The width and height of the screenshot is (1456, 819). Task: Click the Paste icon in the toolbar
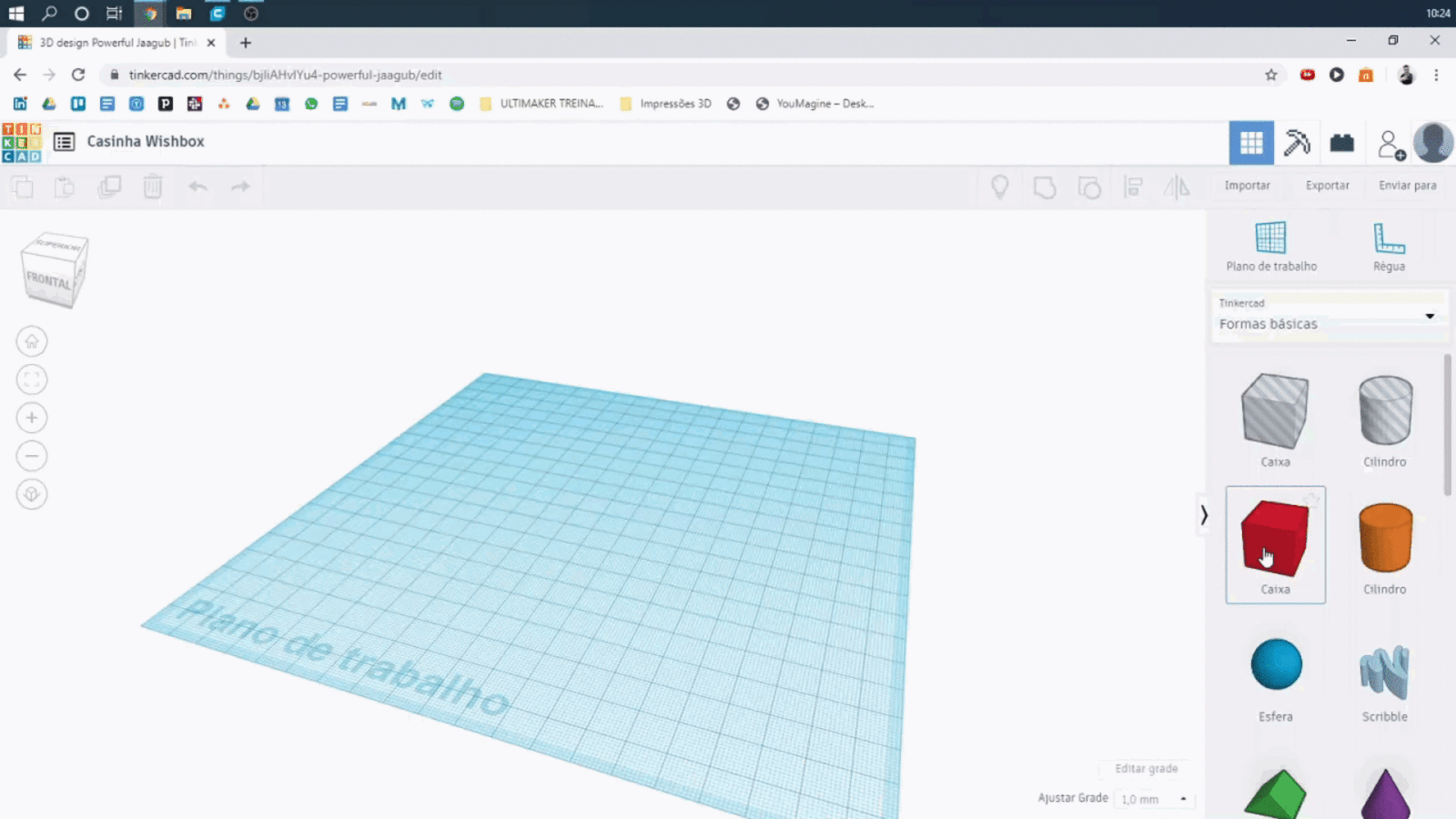click(65, 187)
